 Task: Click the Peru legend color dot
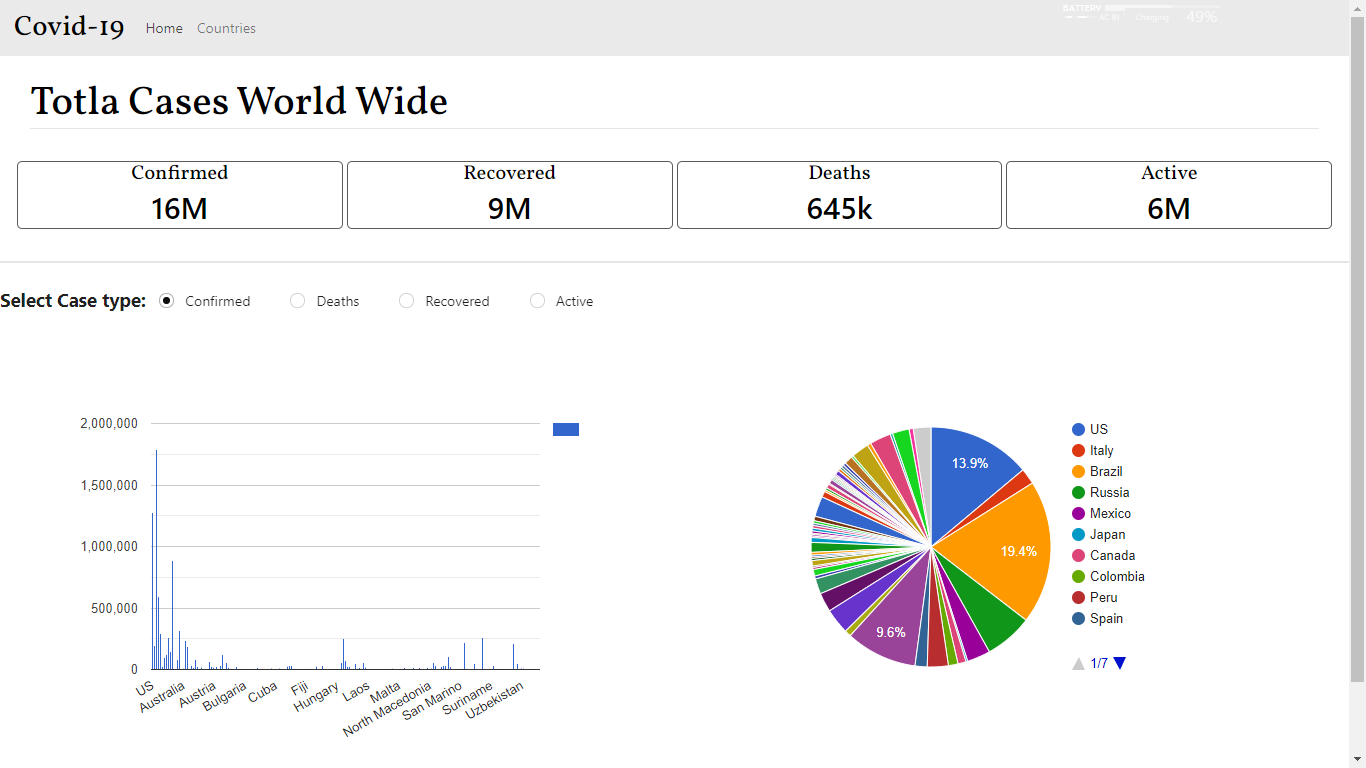(x=1078, y=597)
